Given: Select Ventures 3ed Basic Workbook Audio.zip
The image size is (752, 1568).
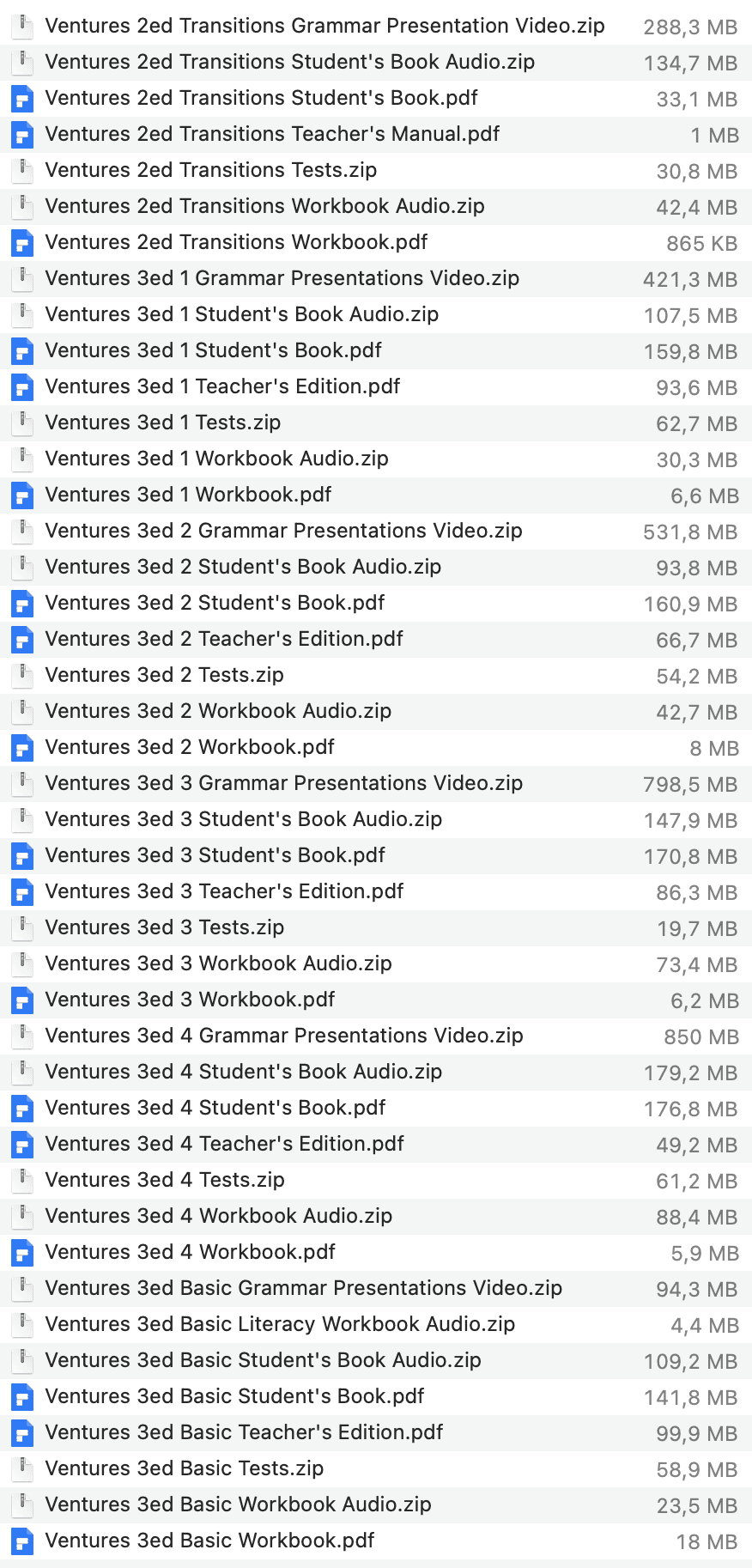Looking at the screenshot, I should tap(238, 1504).
